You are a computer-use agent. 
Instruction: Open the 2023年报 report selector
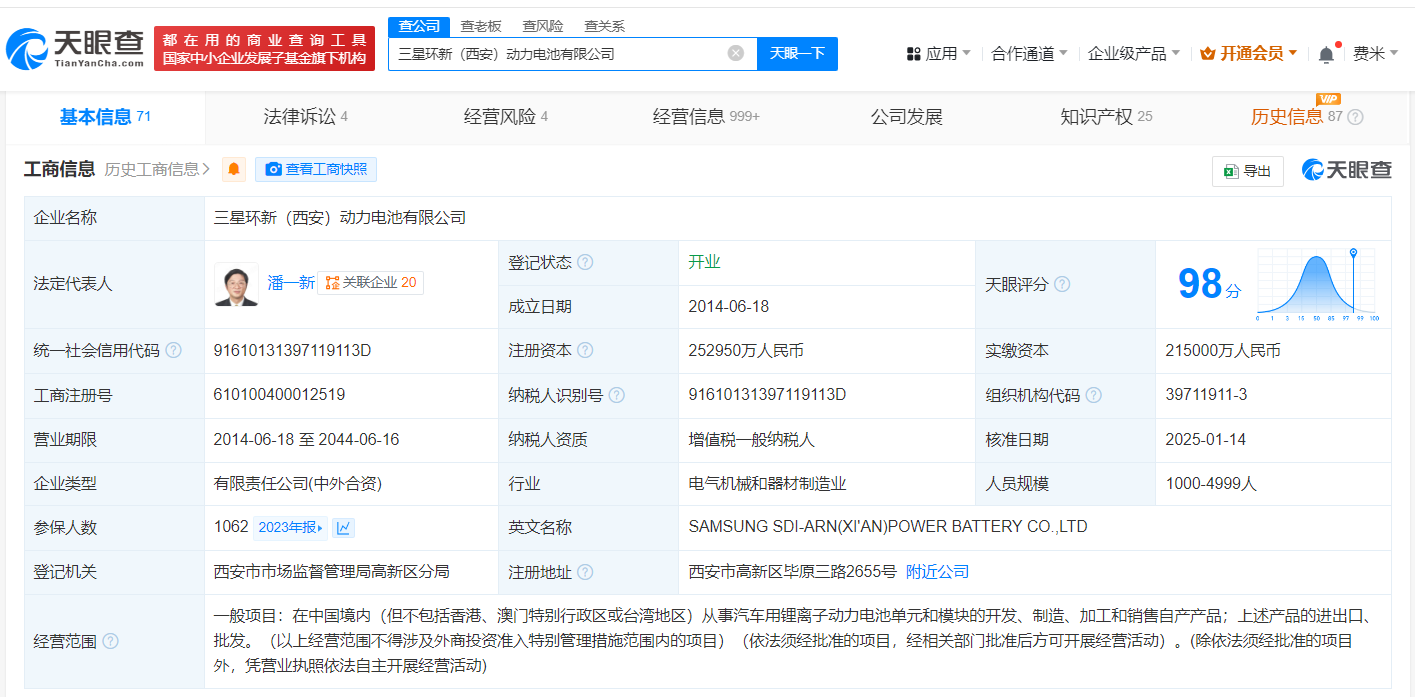pyautogui.click(x=290, y=528)
